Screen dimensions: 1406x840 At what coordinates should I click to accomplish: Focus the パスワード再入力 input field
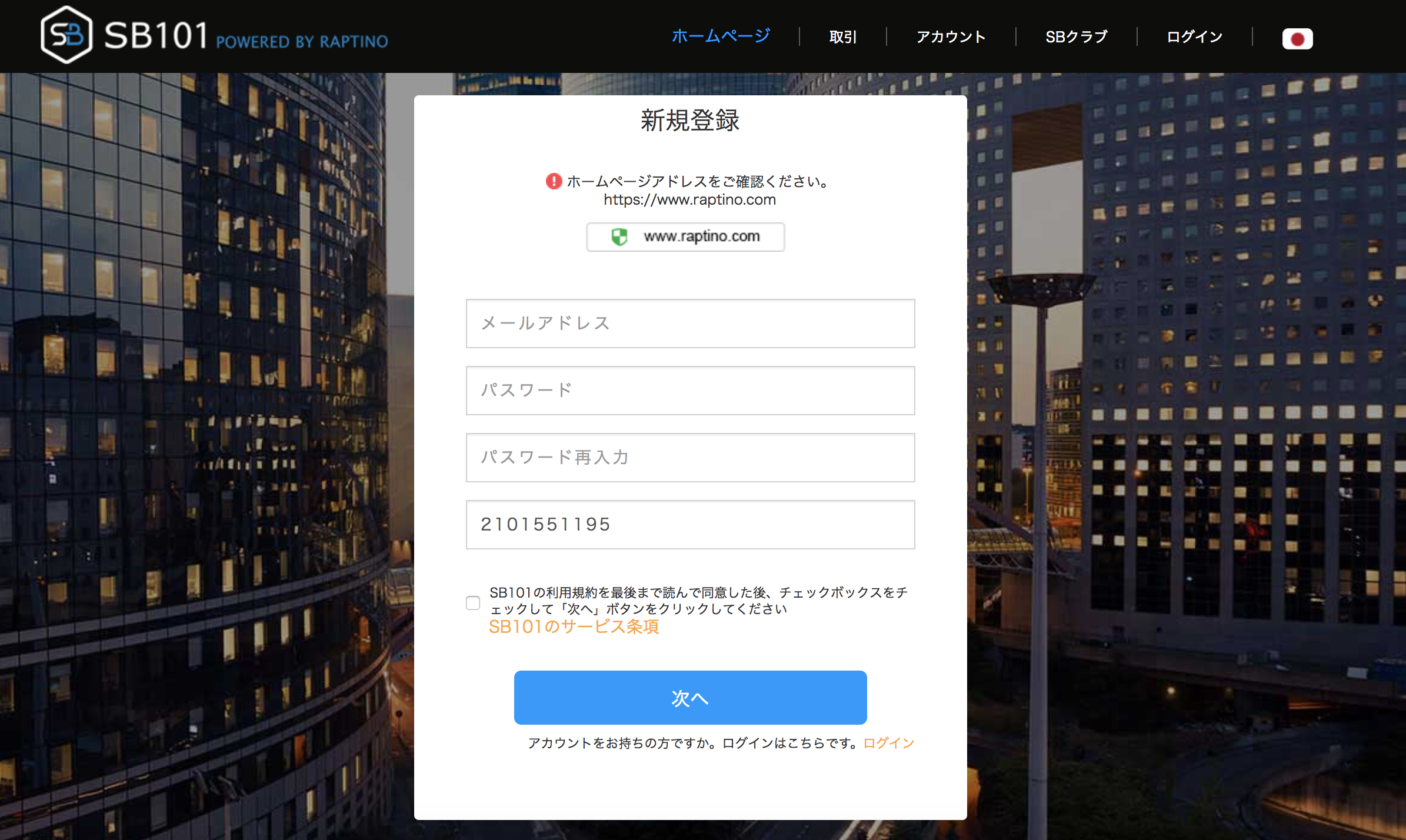690,458
